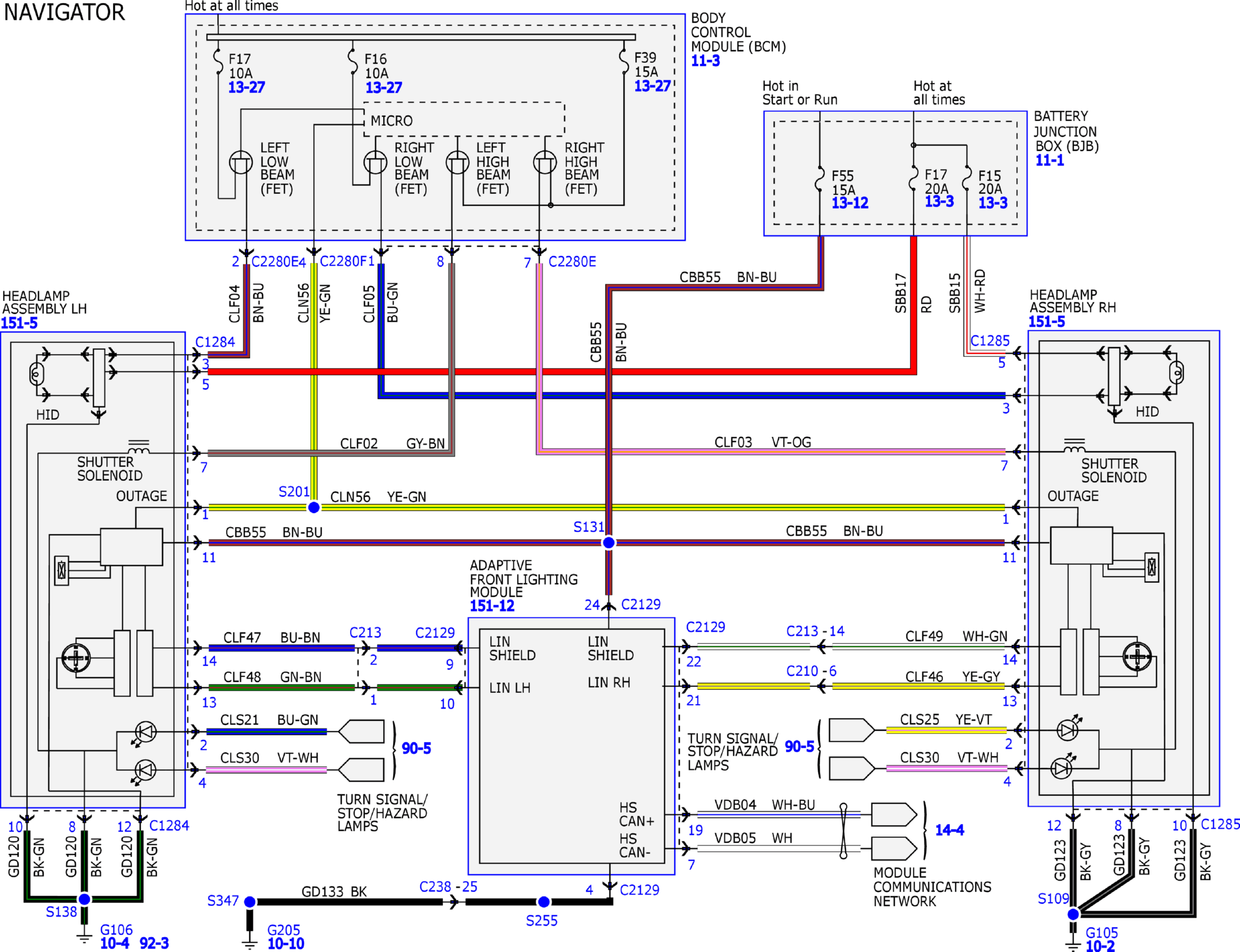1240x952 pixels.
Task: Click the CLF47 BU-BN wire label
Action: click(x=272, y=638)
